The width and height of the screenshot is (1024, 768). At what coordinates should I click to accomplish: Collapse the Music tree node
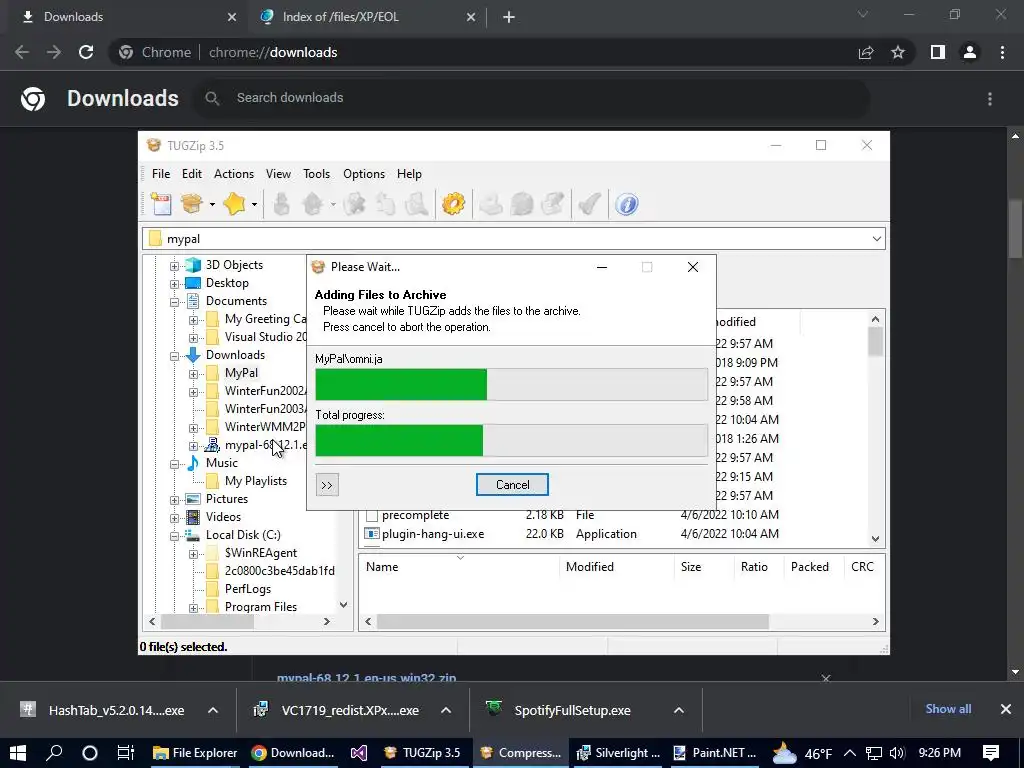174,464
